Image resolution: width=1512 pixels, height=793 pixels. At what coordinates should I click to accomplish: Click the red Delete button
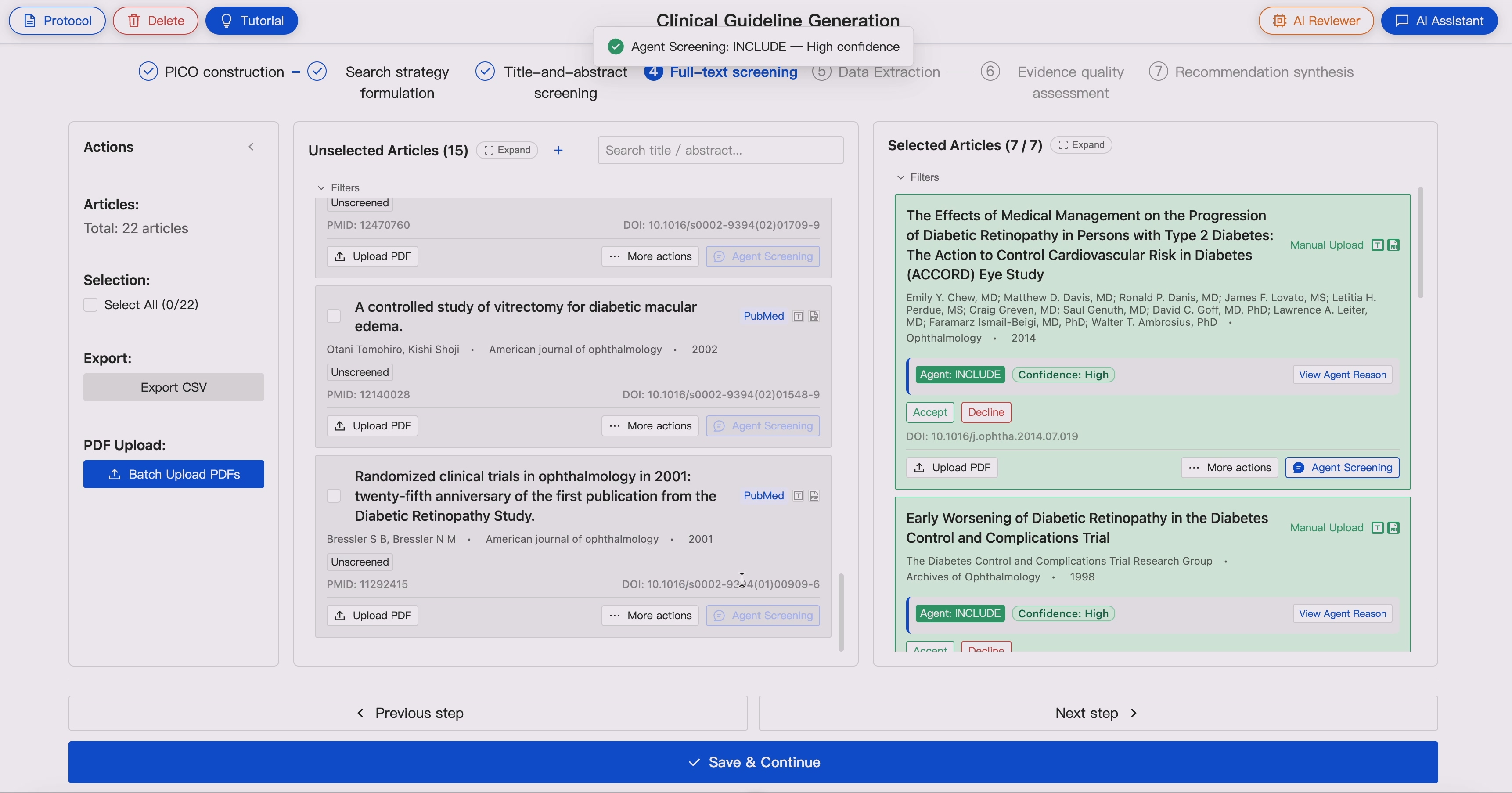(x=155, y=21)
